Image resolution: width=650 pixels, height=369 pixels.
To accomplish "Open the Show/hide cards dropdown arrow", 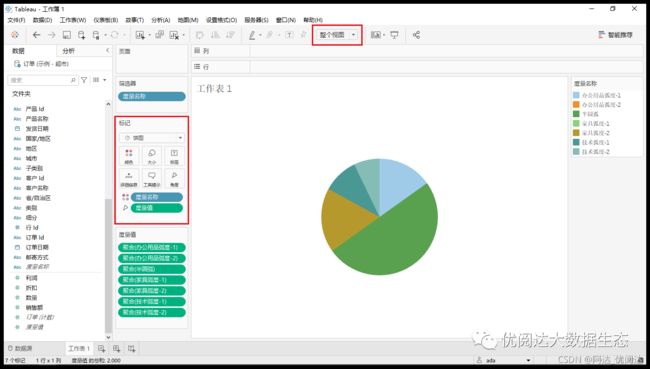I will (384, 35).
